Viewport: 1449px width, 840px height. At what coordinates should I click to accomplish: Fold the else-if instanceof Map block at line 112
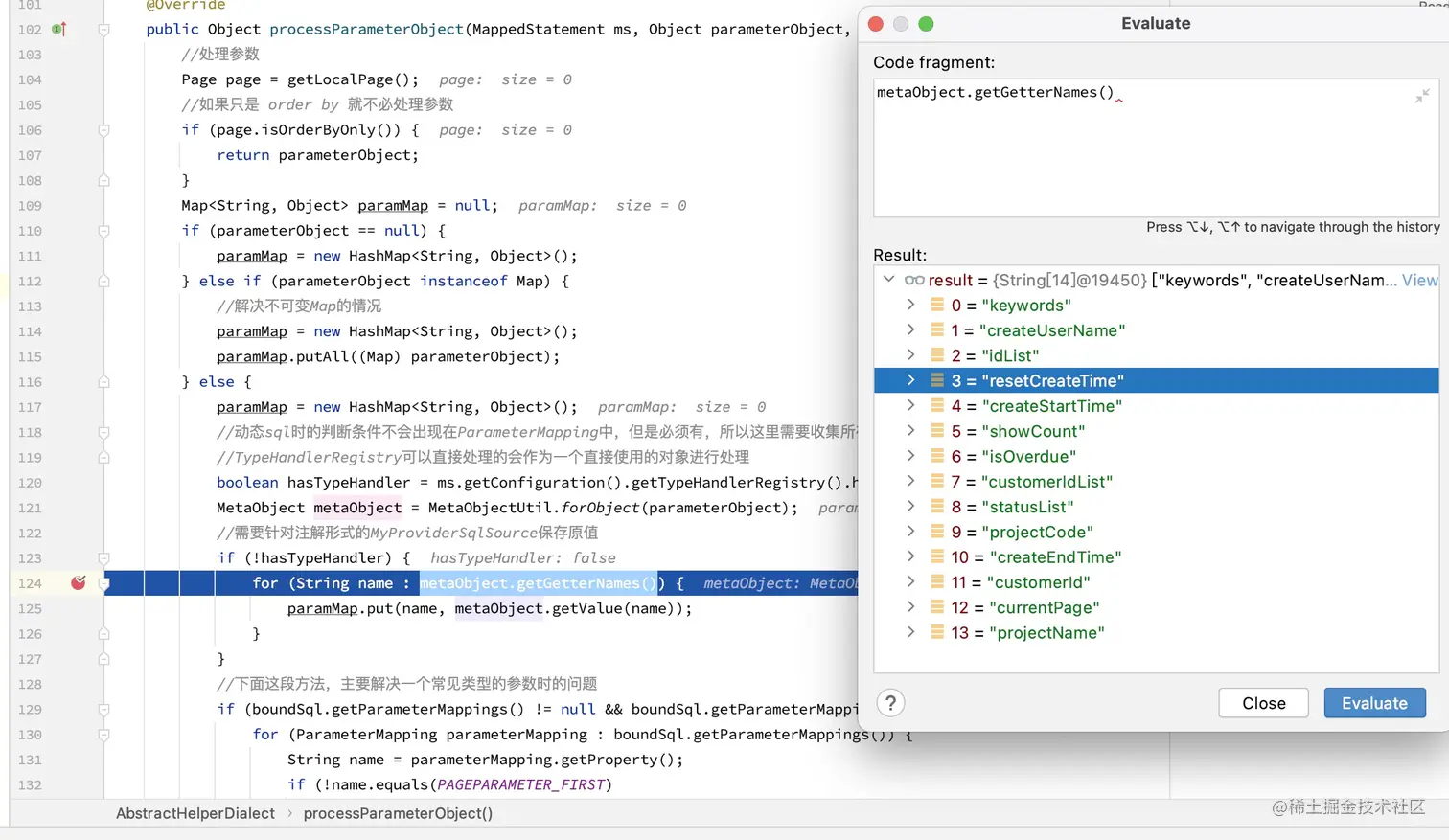pyautogui.click(x=103, y=282)
